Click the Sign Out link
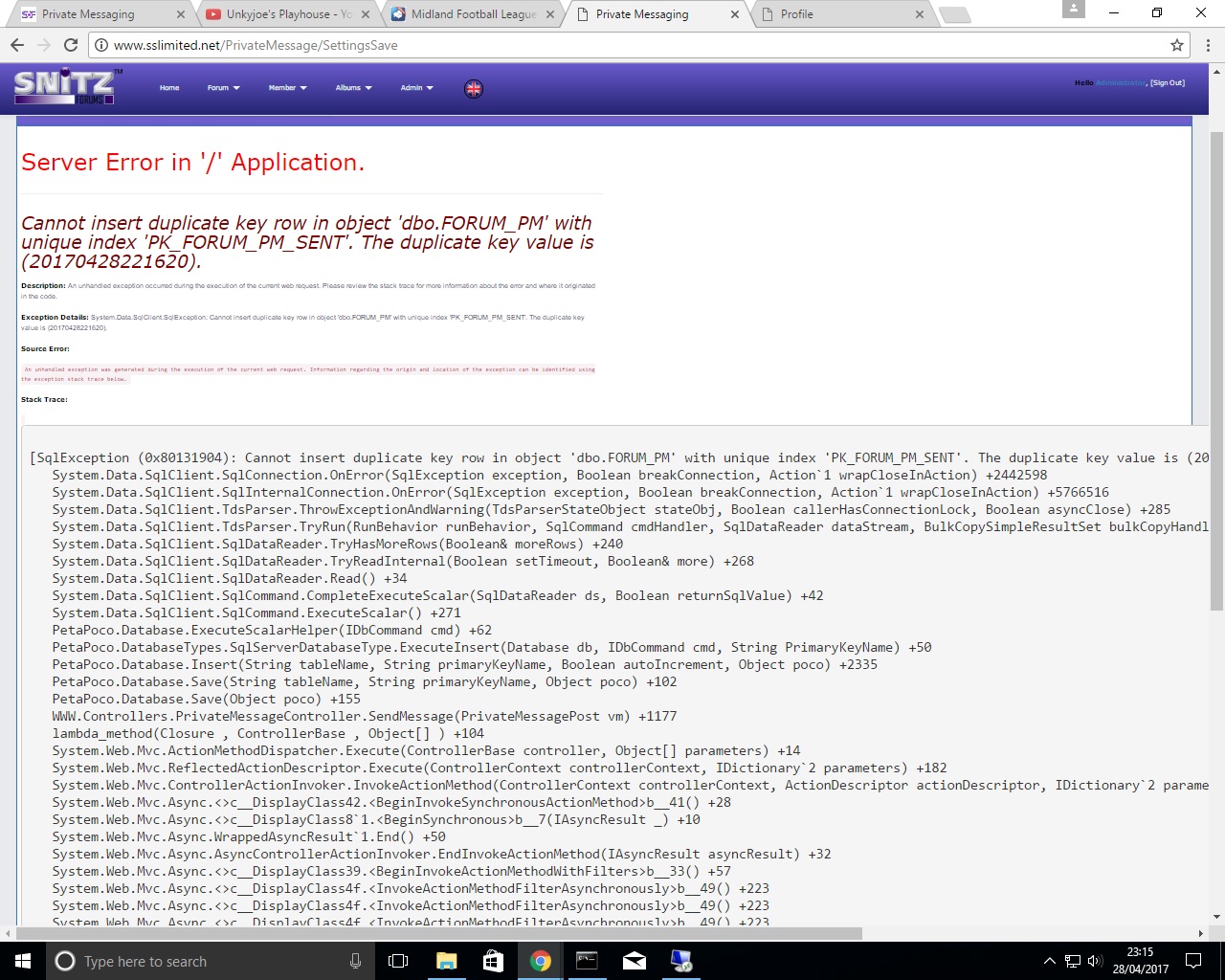 tap(1167, 83)
